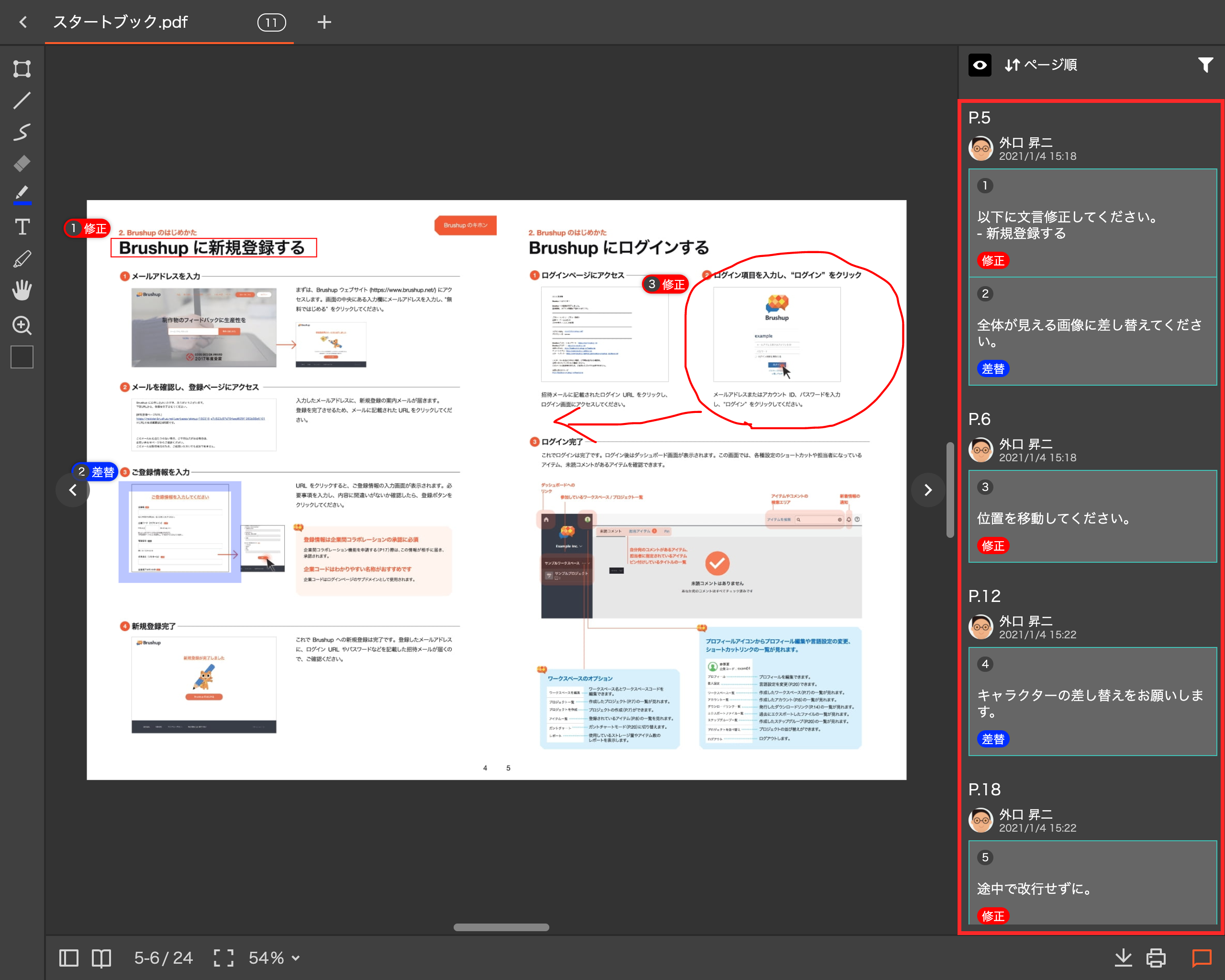The width and height of the screenshot is (1225, 980).
Task: Select the text tool
Action: (x=22, y=227)
